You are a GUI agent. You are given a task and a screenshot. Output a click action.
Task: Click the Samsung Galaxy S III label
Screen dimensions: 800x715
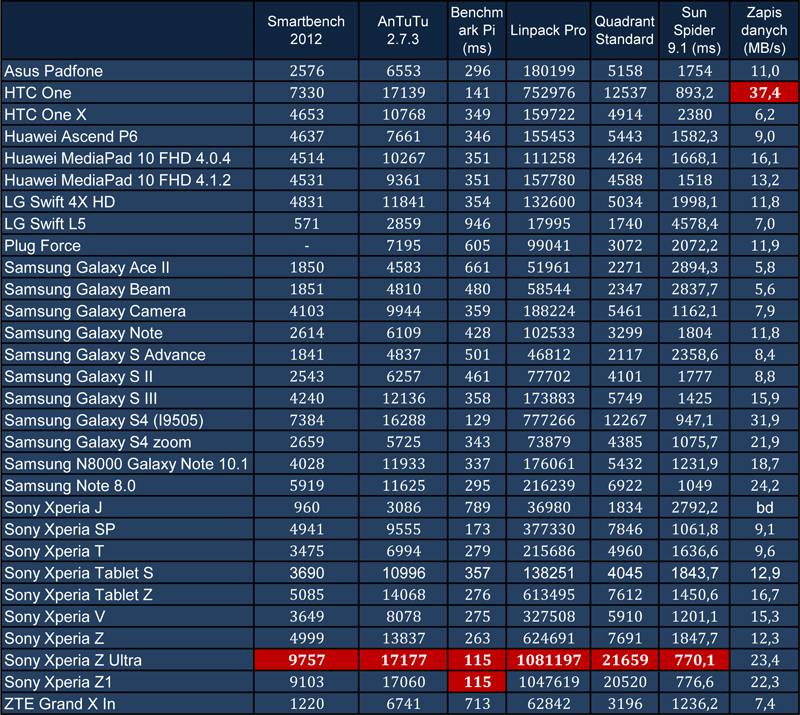click(x=81, y=399)
